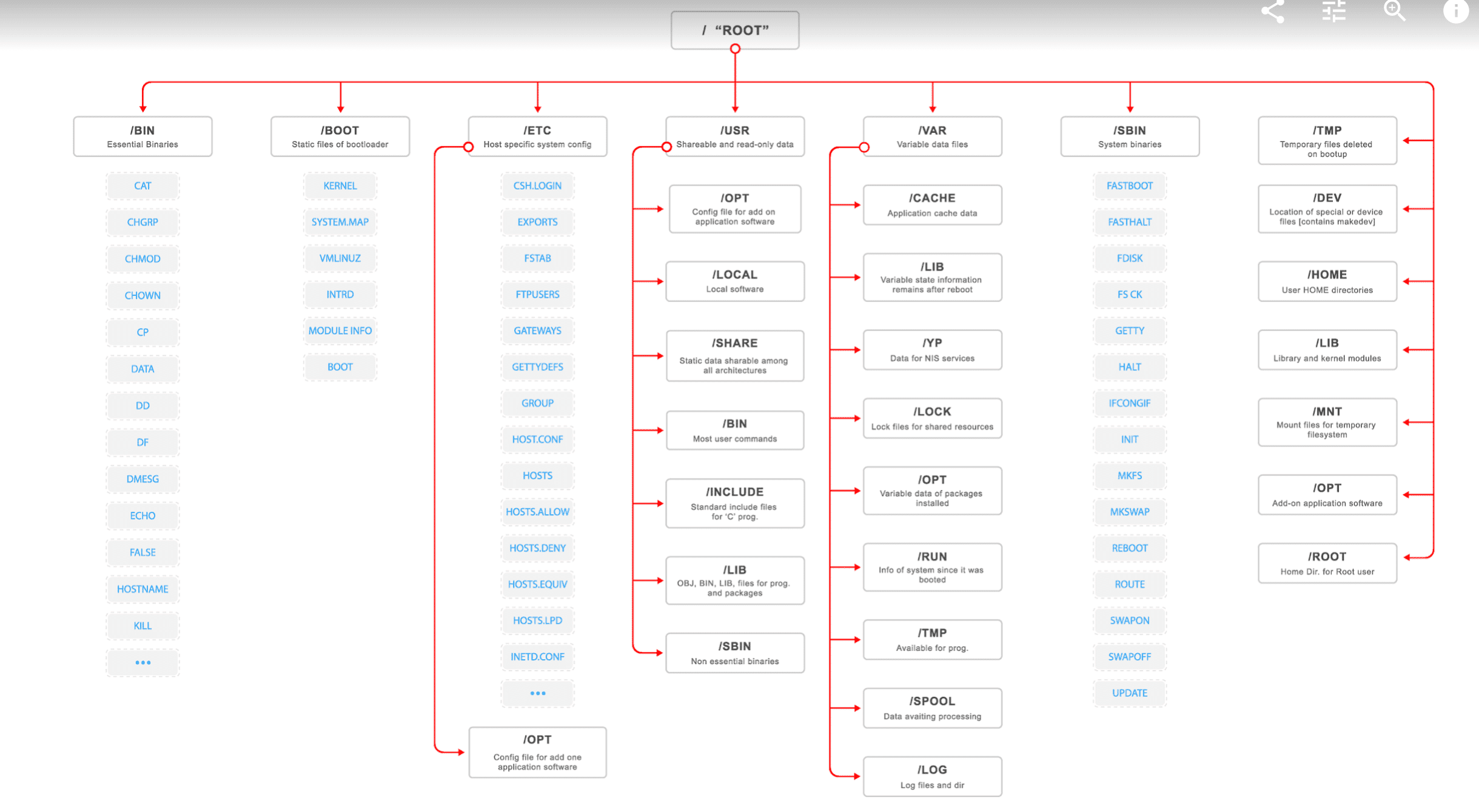Click the FSTAB entry under /ETC

537,258
